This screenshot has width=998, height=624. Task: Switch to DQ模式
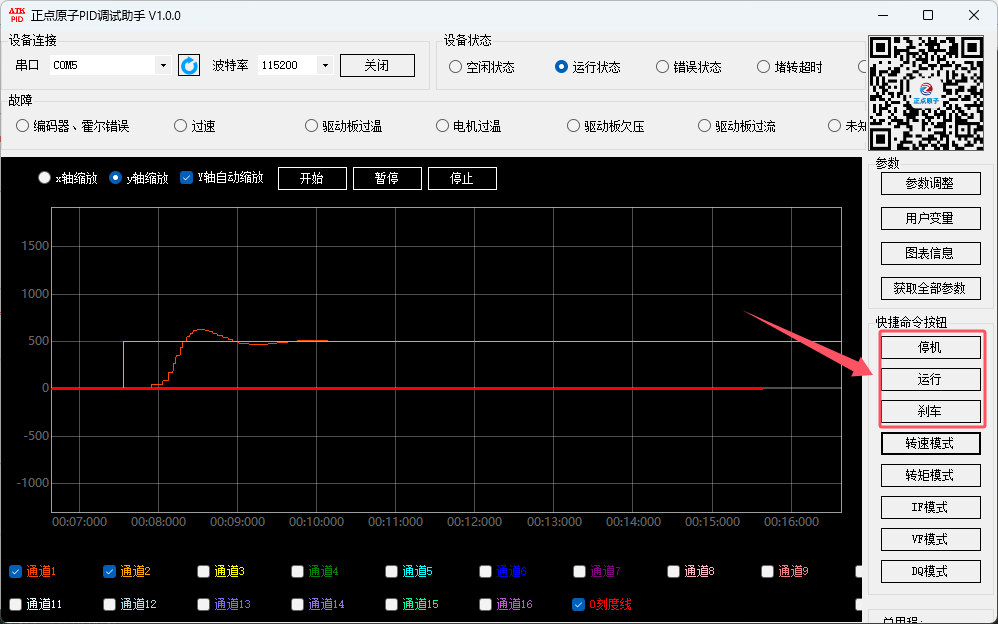pyautogui.click(x=931, y=571)
